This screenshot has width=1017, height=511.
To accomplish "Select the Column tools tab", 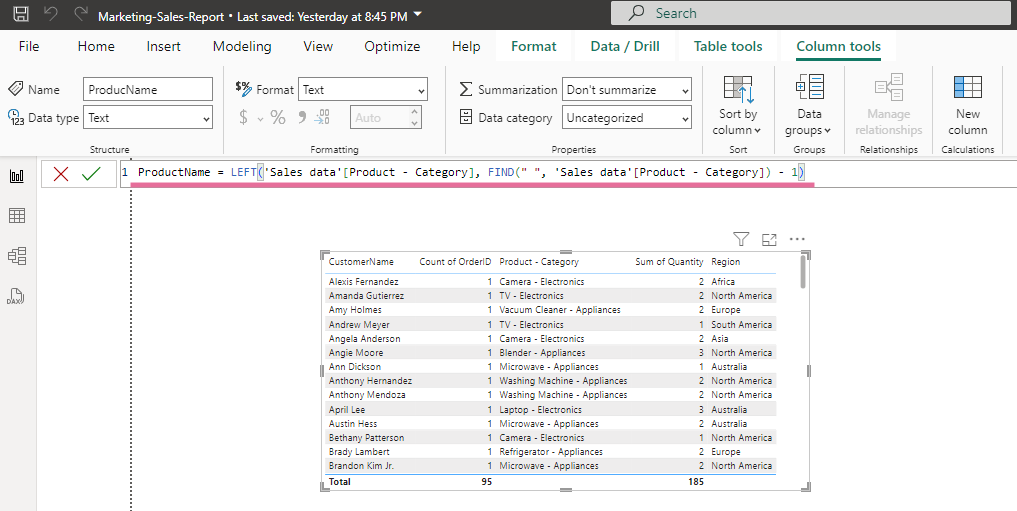I will 838,46.
